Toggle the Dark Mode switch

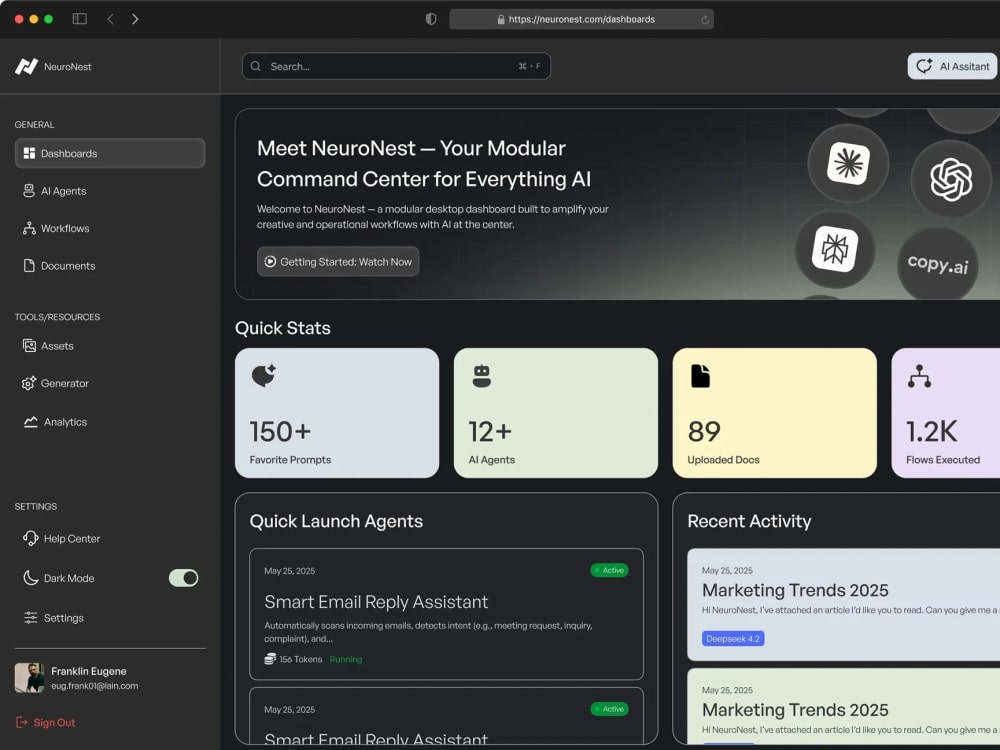184,578
